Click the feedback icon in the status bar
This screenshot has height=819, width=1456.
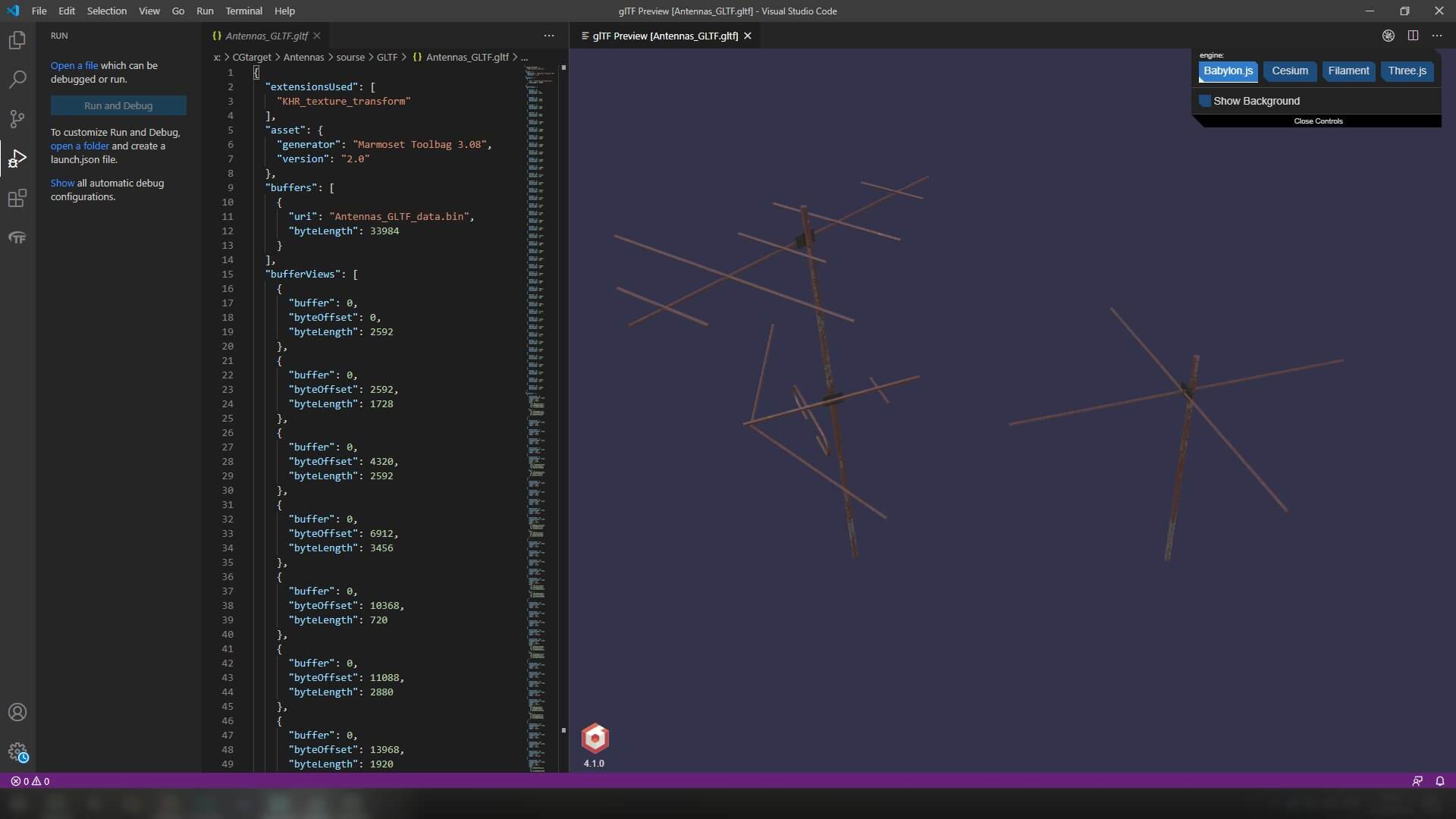1417,781
